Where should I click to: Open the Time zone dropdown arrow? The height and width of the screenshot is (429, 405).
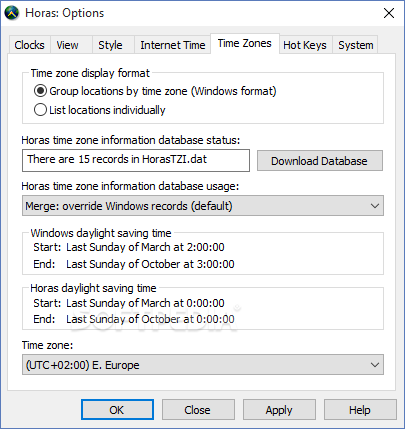375,365
